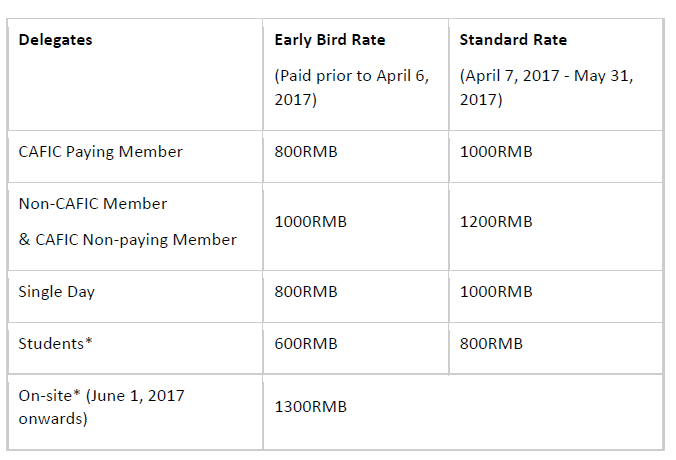The width and height of the screenshot is (676, 460).
Task: Select the 1200RMB standard rate cell
Action: pos(496,222)
